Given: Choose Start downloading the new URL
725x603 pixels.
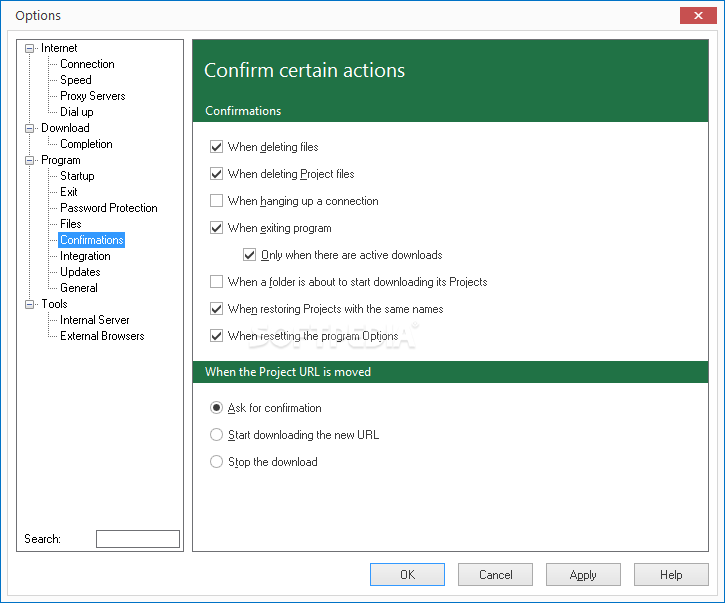Looking at the screenshot, I should (x=216, y=435).
